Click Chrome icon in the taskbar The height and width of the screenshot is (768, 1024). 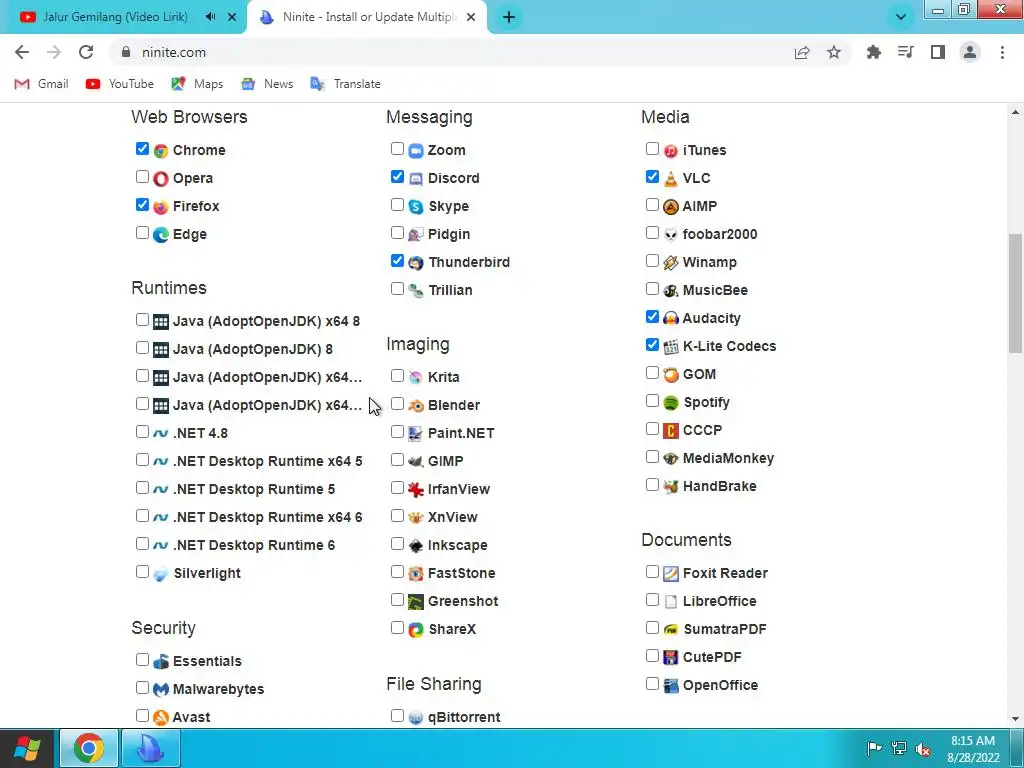89,748
